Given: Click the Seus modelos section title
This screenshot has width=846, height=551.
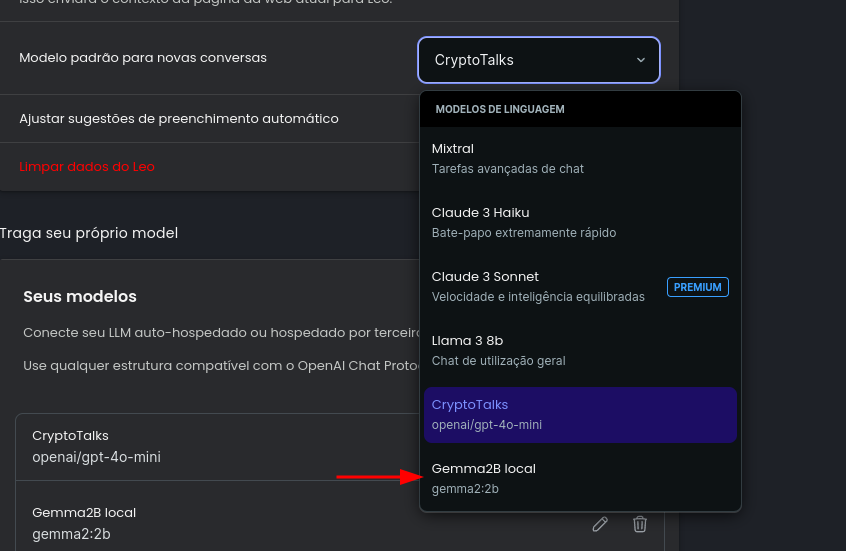Looking at the screenshot, I should tap(80, 297).
